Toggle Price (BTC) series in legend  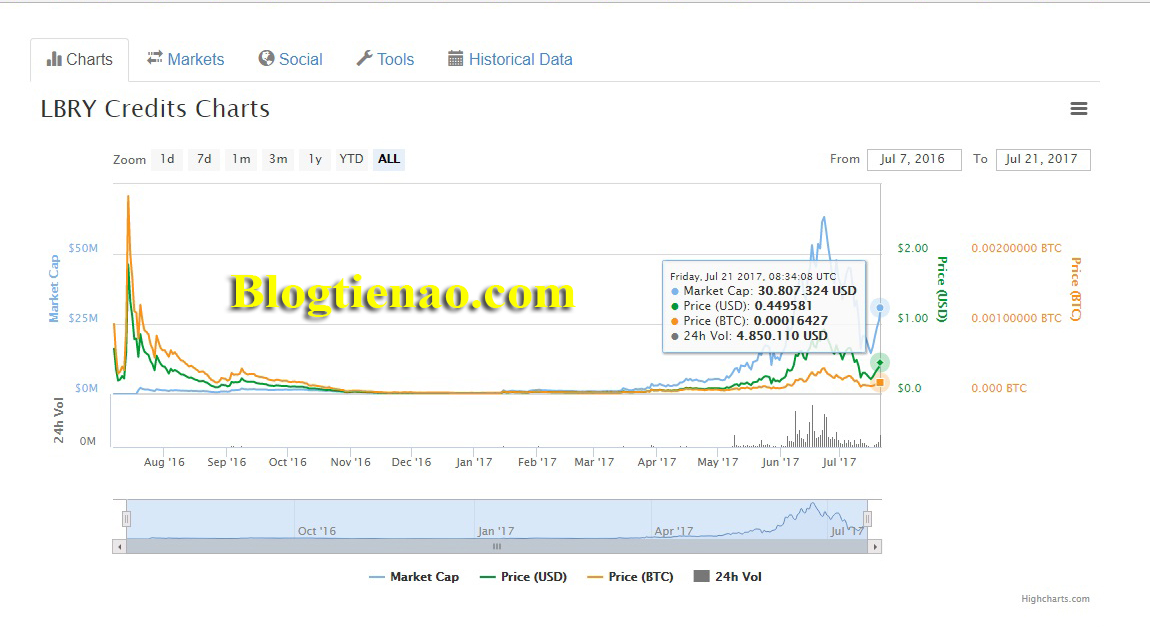(631, 577)
